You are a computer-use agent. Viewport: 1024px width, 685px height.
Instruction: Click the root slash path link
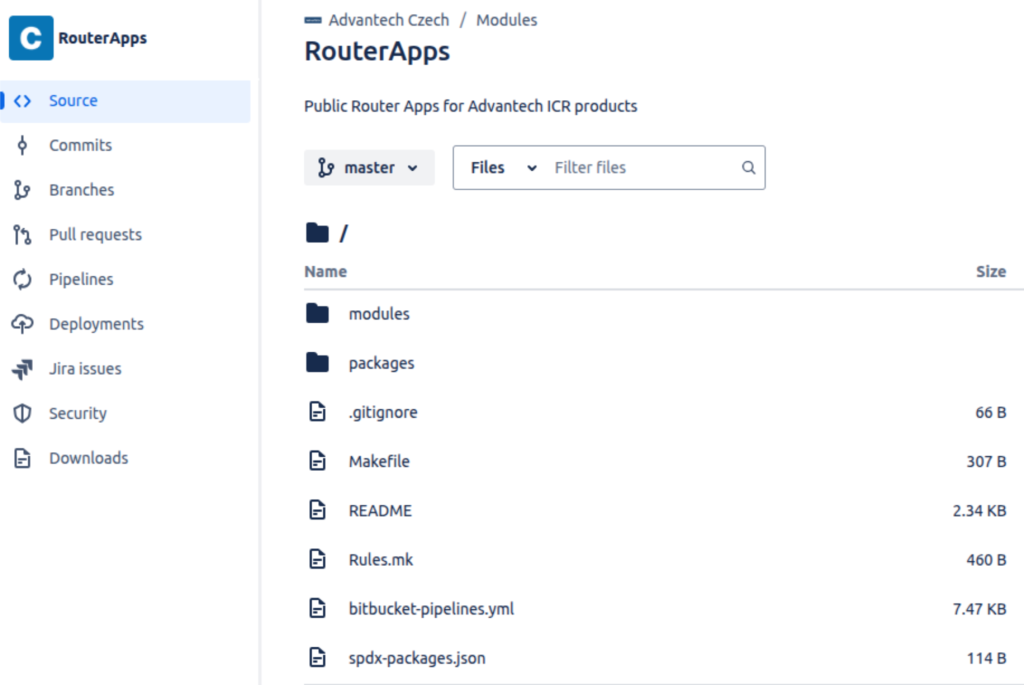coord(344,233)
